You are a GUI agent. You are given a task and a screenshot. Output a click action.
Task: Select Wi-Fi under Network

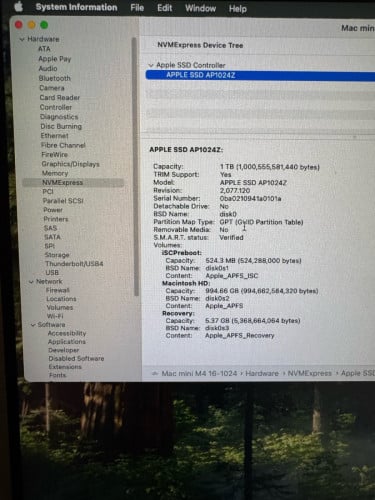tap(55, 316)
